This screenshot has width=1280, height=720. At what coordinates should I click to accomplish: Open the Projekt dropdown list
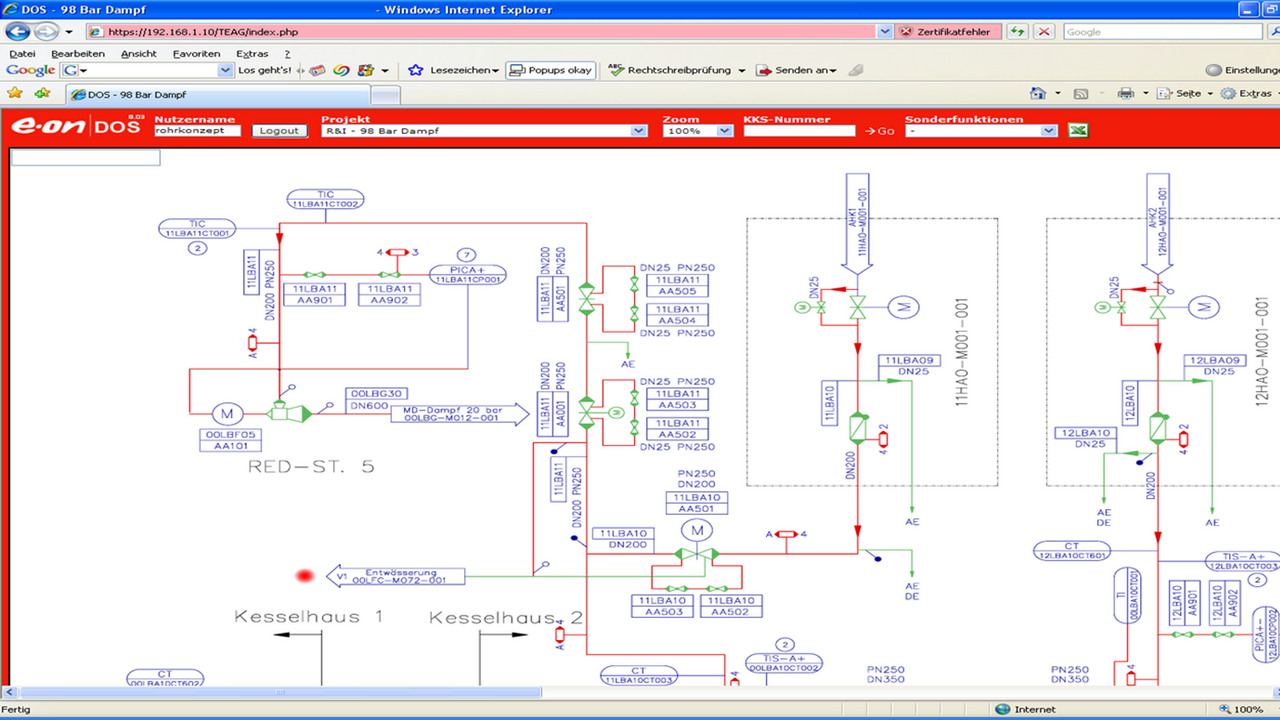[639, 131]
